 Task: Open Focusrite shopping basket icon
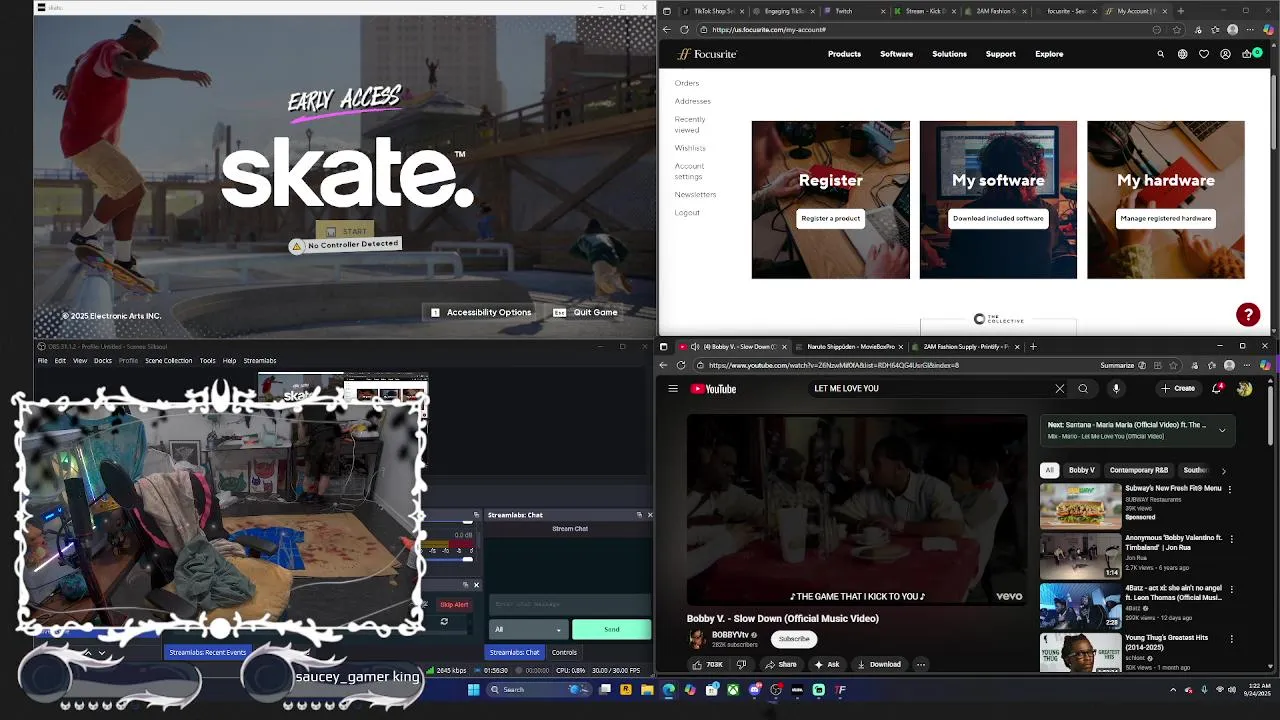coord(1246,54)
